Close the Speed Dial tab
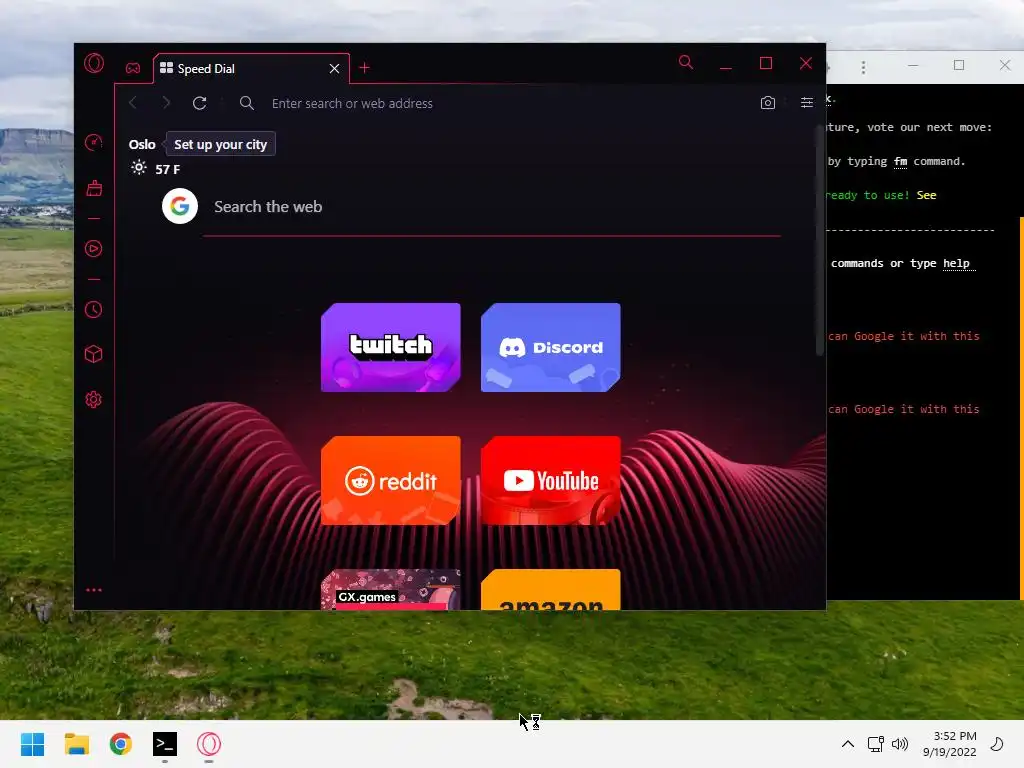The image size is (1024, 768). (334, 69)
